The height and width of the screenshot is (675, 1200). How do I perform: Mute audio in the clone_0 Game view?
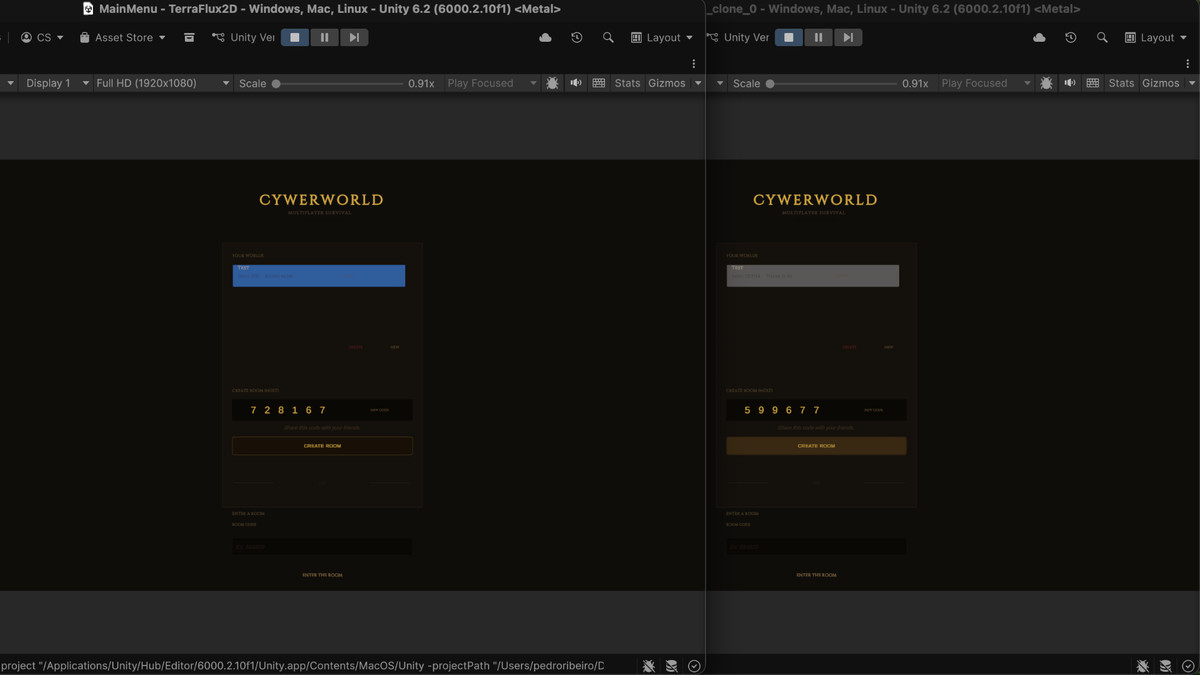1070,83
